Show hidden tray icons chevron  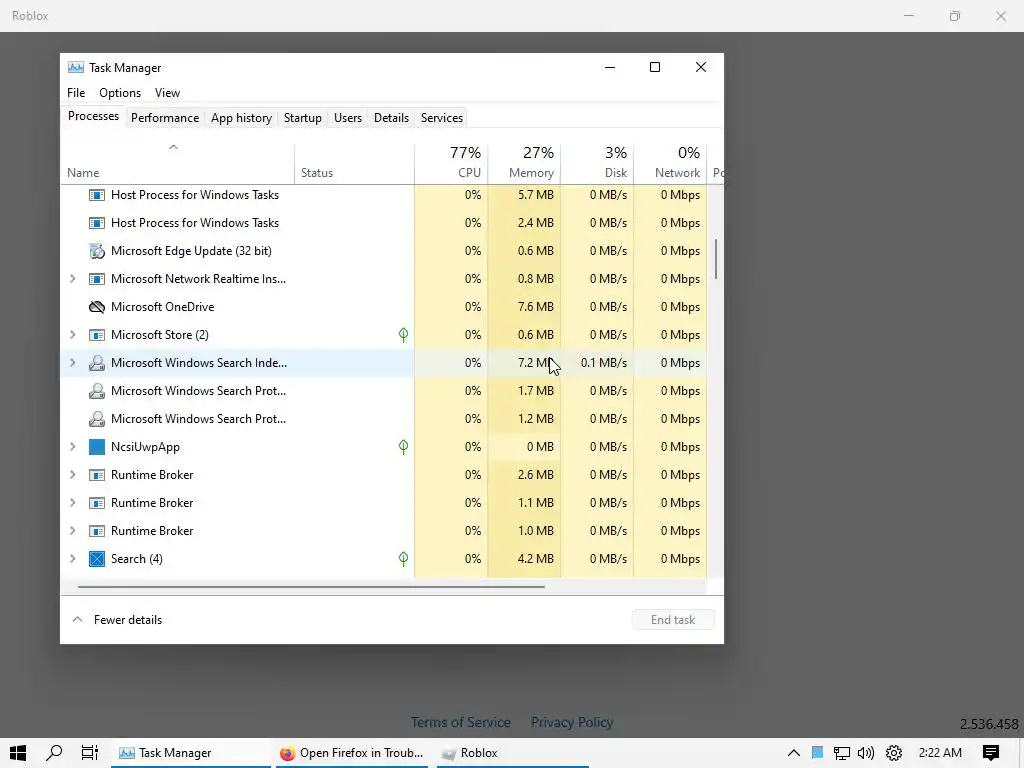coord(793,753)
